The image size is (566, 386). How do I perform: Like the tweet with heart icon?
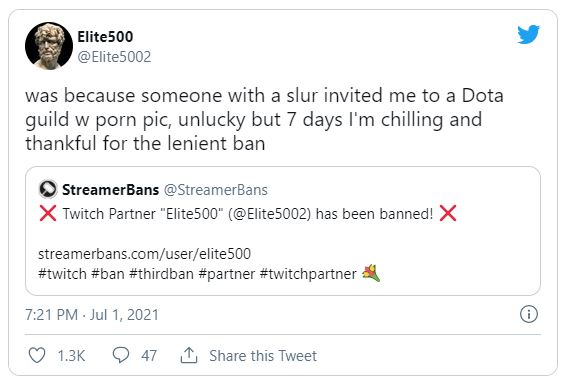tap(37, 355)
